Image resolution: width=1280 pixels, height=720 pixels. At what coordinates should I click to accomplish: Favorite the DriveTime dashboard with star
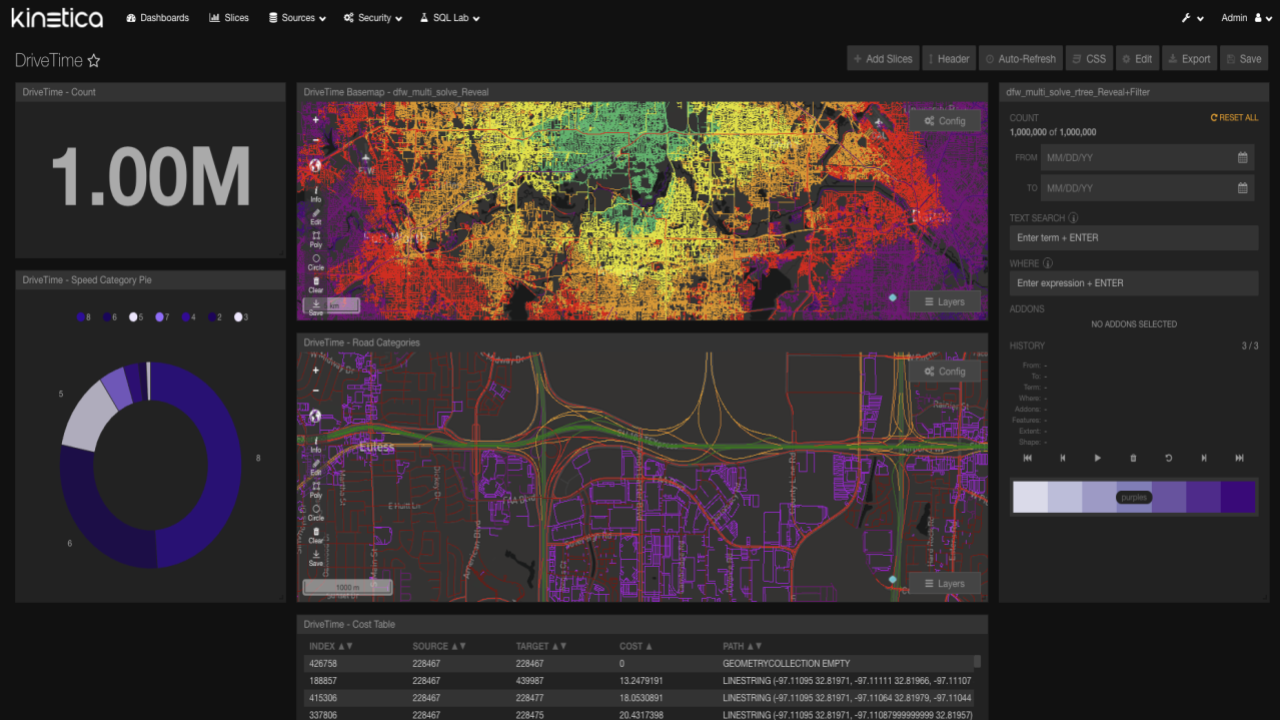point(94,61)
